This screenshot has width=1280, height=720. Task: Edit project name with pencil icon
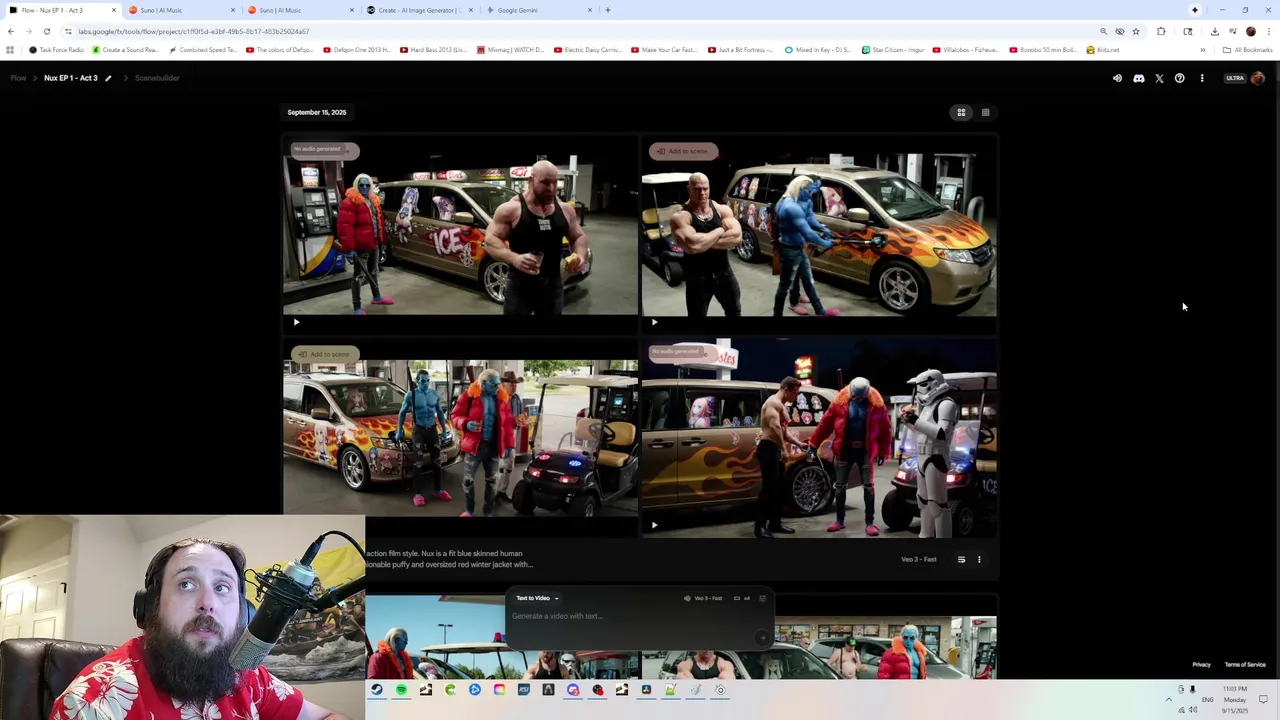coord(108,78)
